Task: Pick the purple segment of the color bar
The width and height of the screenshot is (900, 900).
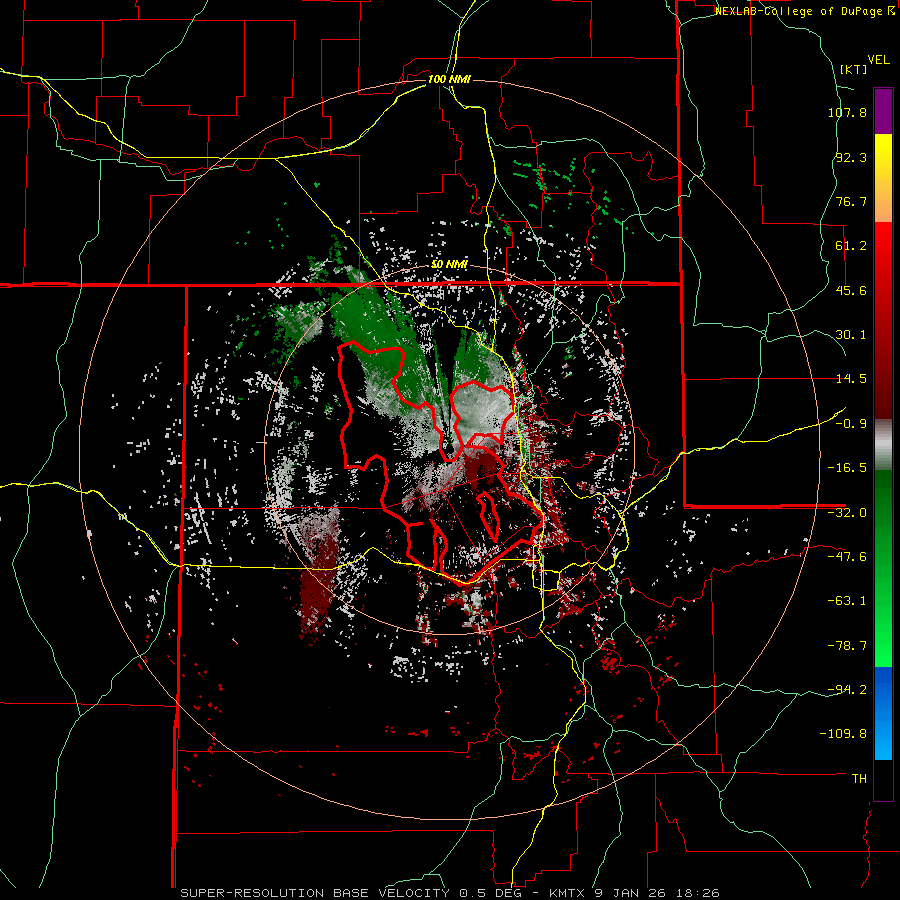Action: point(883,111)
